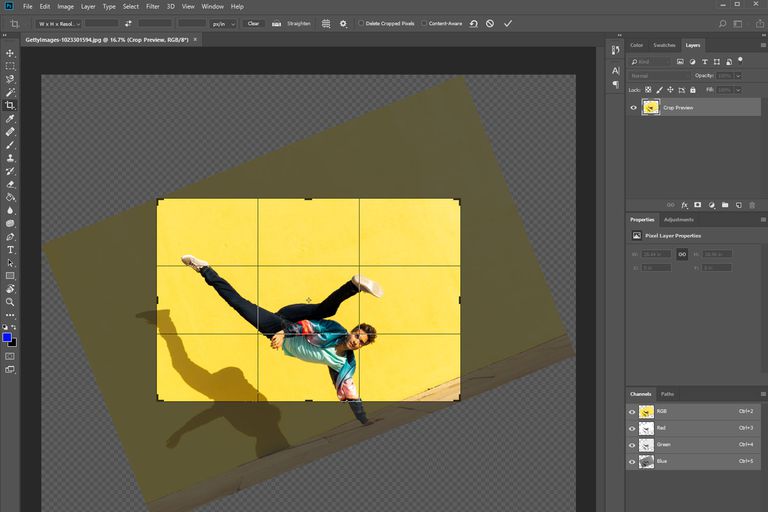
Task: Open the Channels panel flyout menu
Action: pyautogui.click(x=763, y=394)
